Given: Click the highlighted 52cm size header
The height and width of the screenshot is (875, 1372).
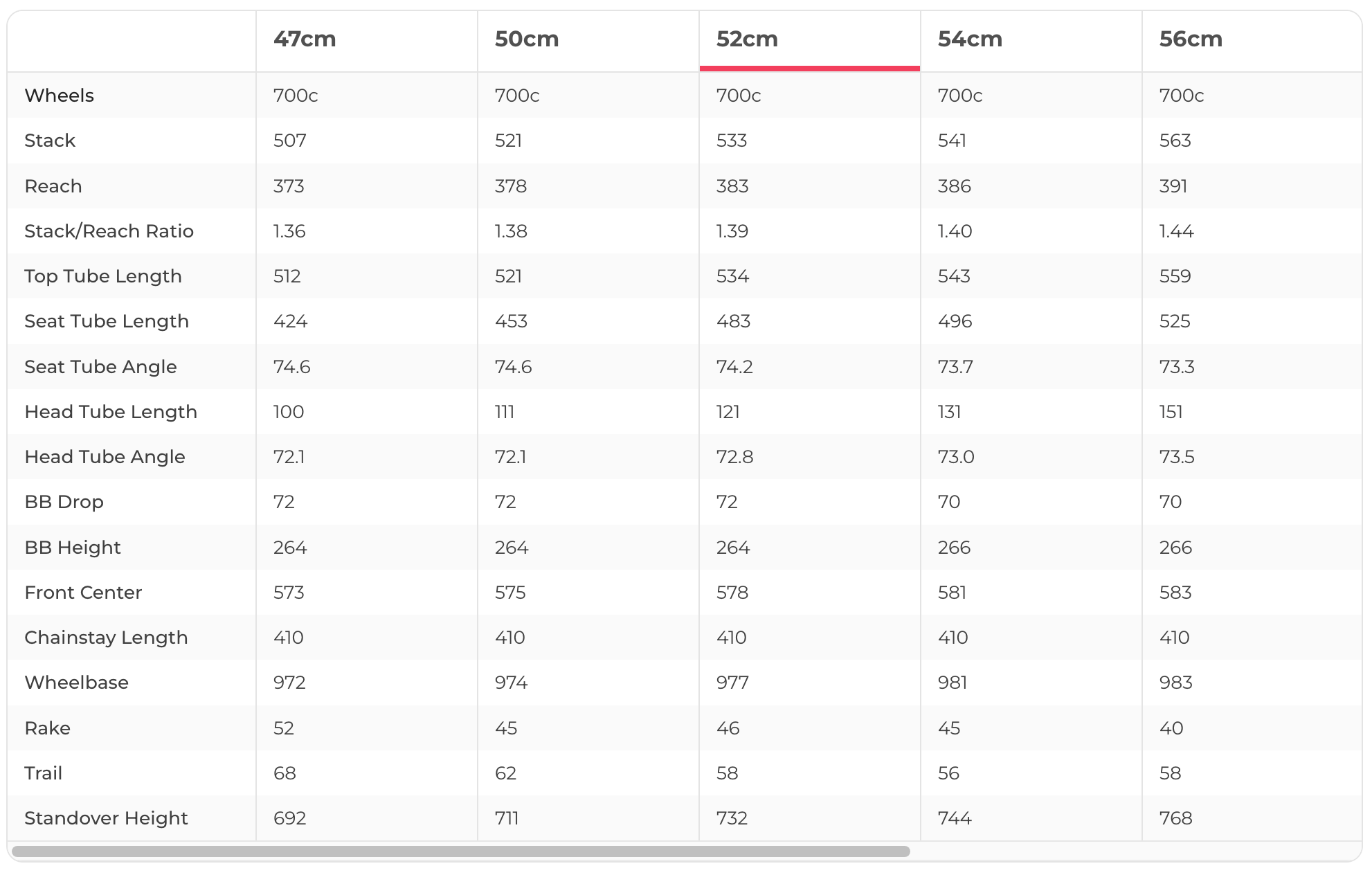Looking at the screenshot, I should click(747, 39).
